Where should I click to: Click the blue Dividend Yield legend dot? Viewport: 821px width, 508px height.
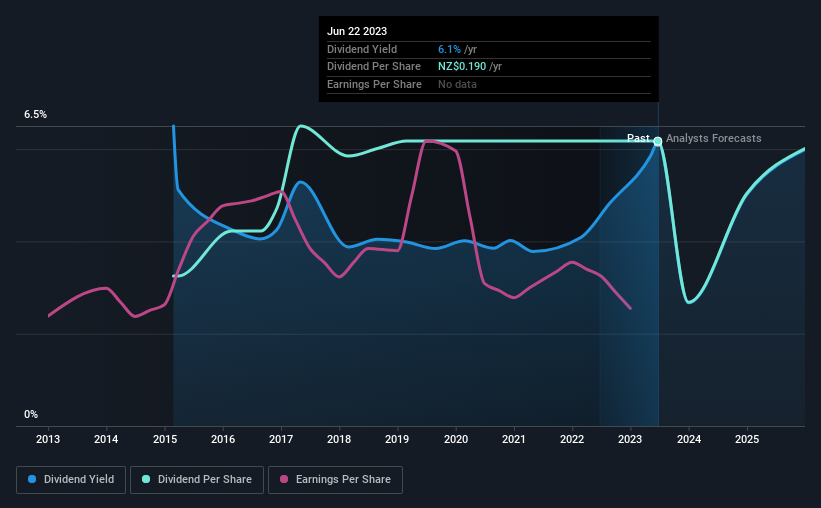coord(32,479)
